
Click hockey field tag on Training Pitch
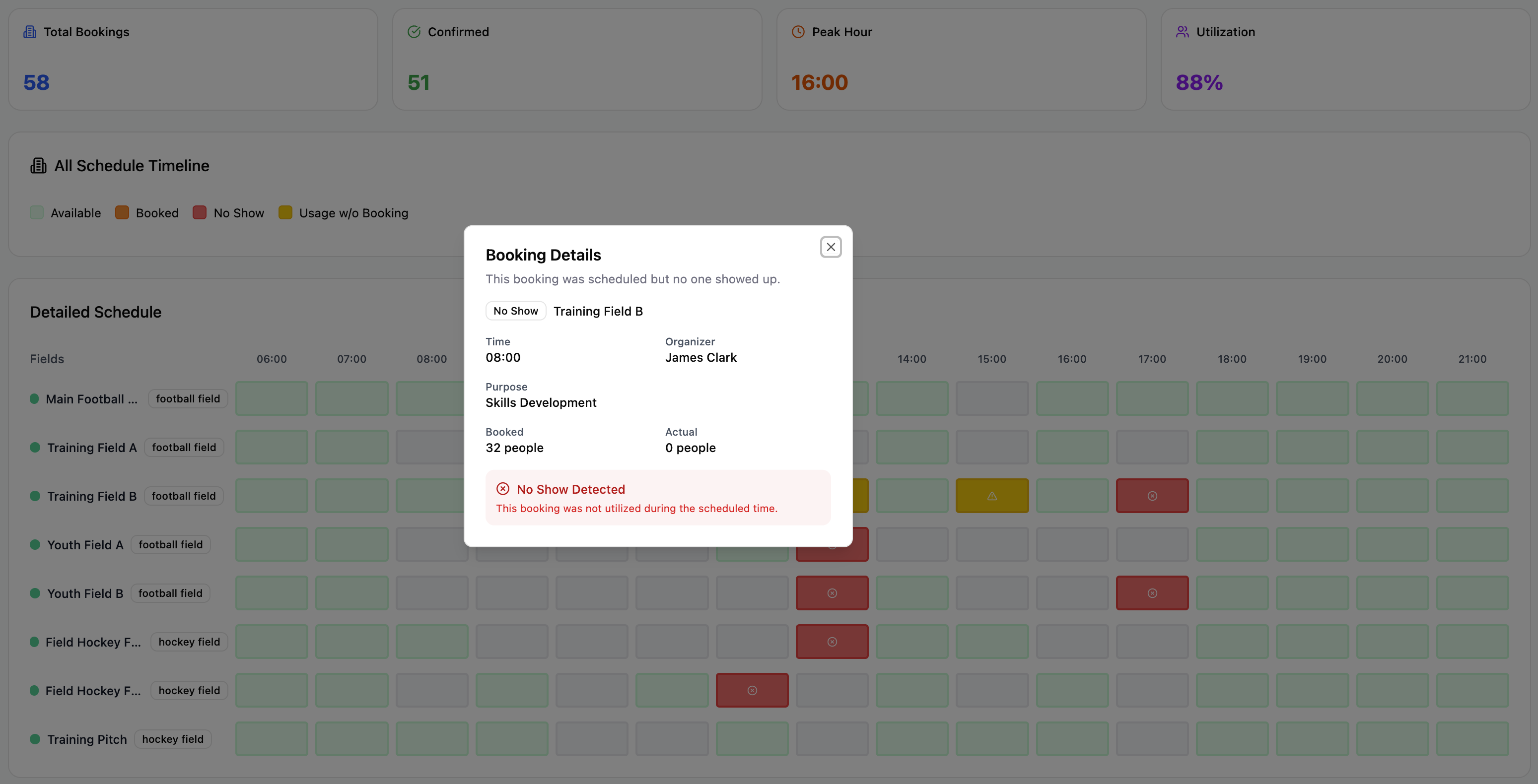coord(173,739)
